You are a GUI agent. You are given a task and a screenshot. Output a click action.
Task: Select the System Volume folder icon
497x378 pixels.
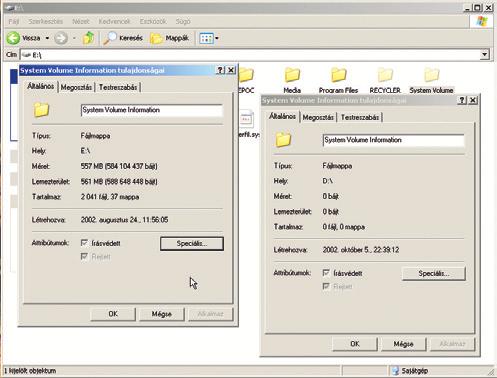coord(431,75)
